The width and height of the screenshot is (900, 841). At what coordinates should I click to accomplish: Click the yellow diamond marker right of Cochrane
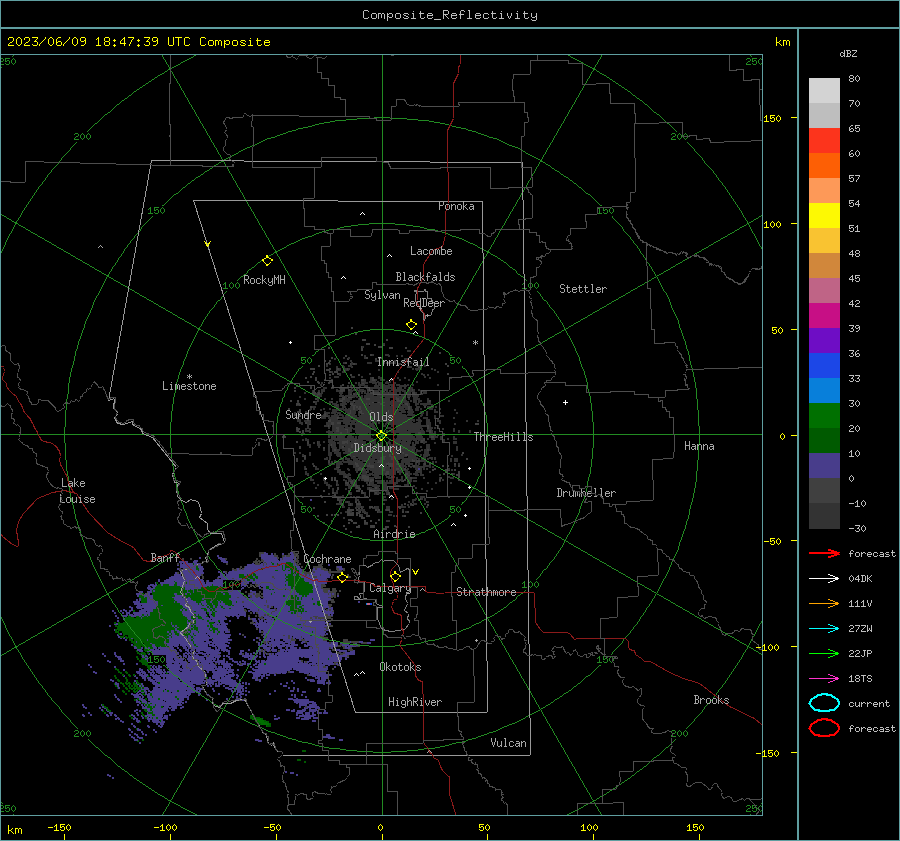point(343,577)
